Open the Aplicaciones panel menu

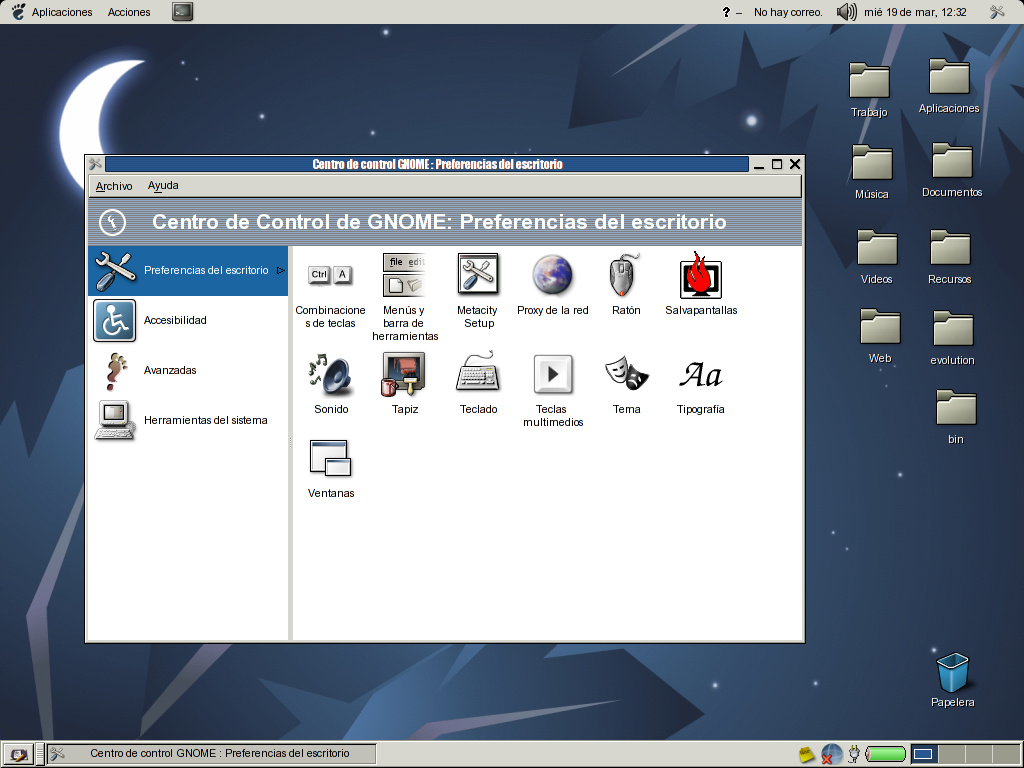point(62,12)
